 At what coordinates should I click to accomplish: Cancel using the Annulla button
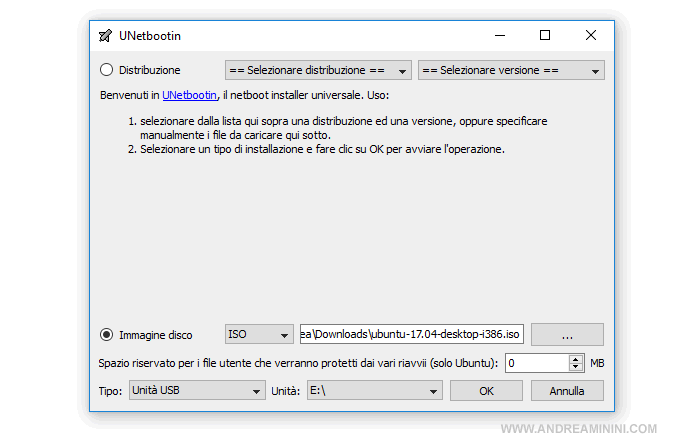click(x=567, y=390)
